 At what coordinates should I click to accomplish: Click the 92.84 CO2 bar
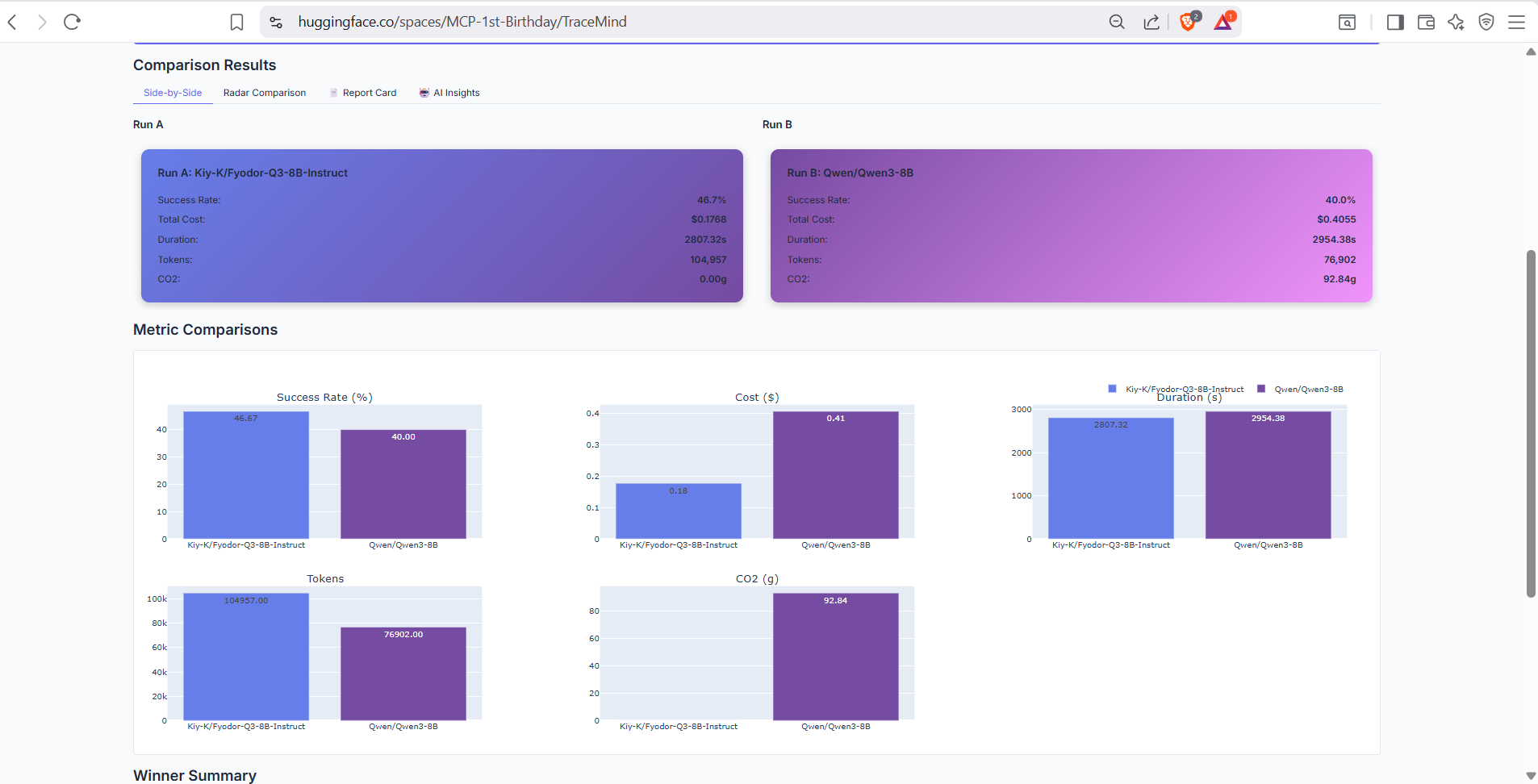836,657
